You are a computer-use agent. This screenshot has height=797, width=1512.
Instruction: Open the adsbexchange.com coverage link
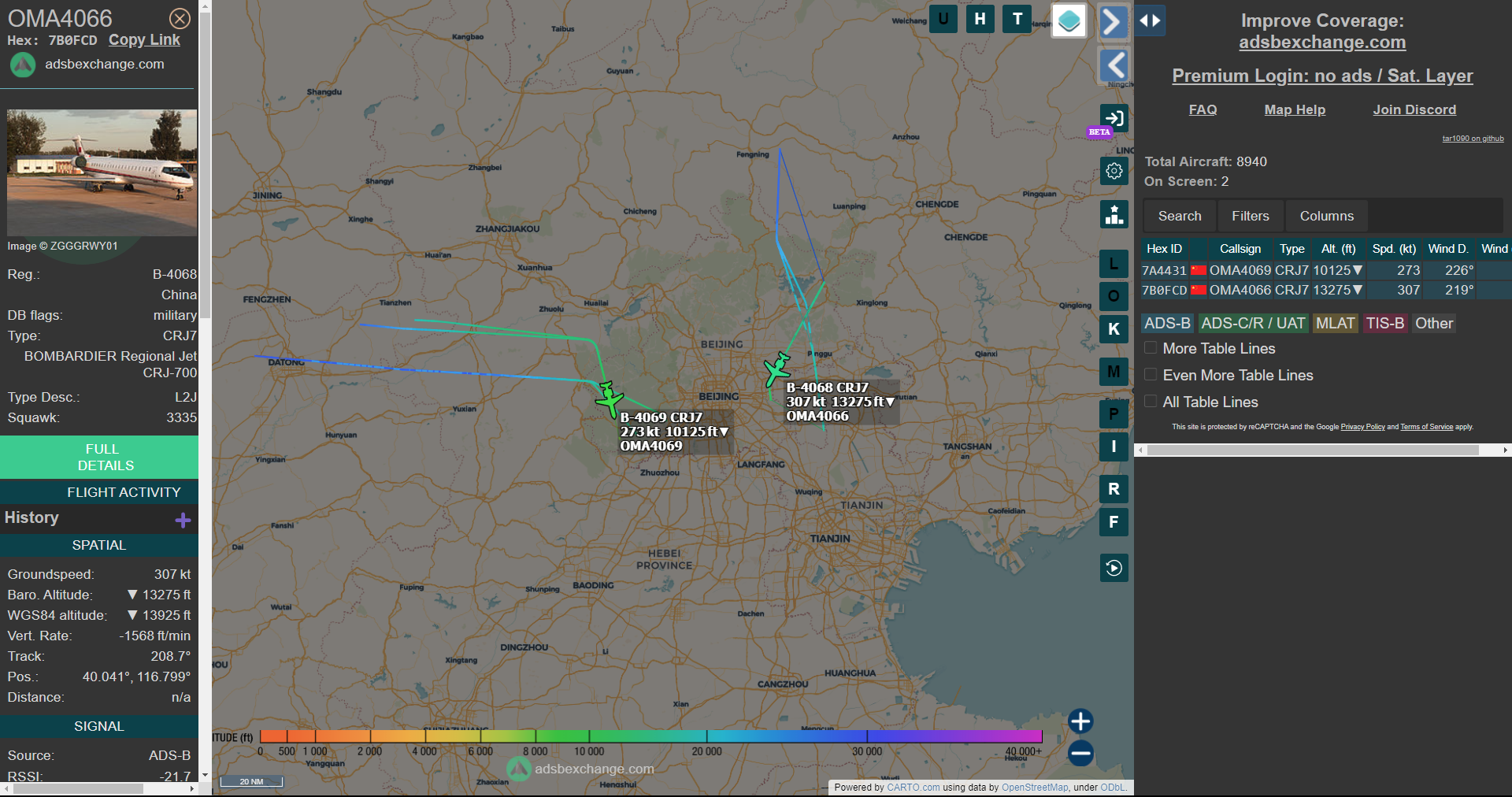tap(1322, 43)
